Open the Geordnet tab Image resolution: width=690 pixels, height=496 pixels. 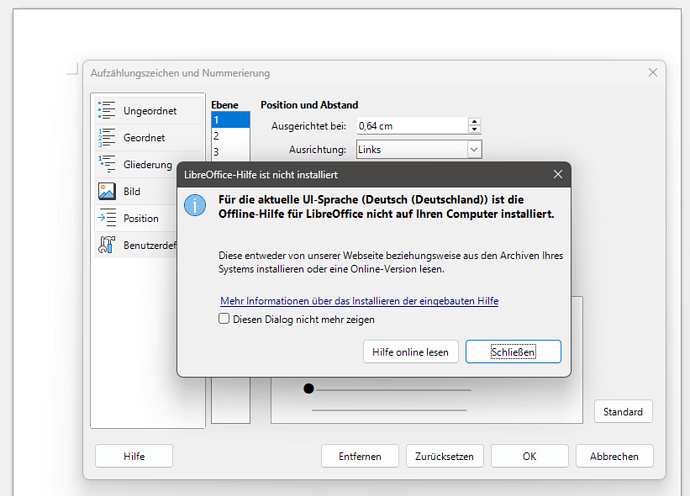149,137
